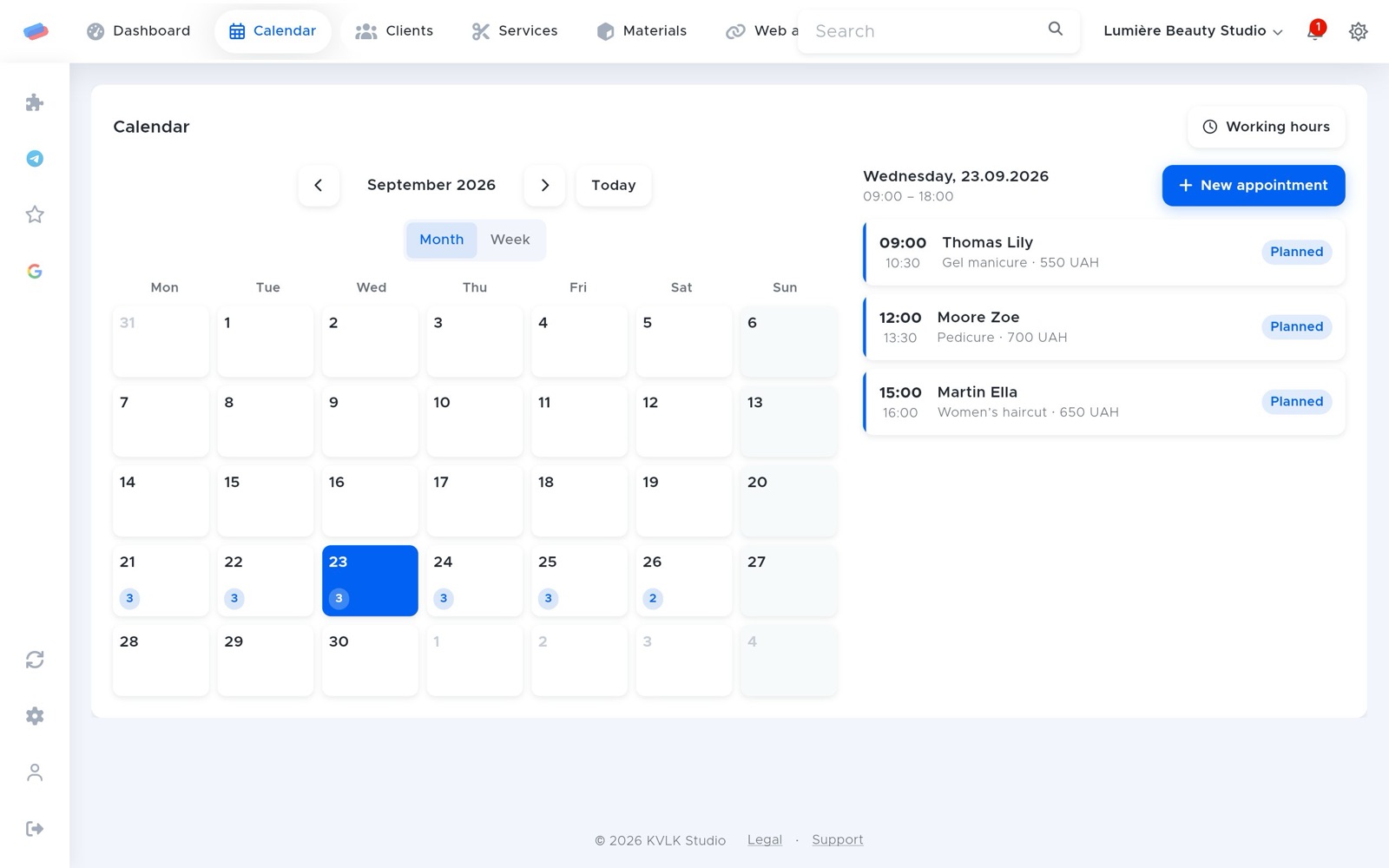Click the appointment count badge on day 24
Viewport: 1389px width, 868px height.
click(444, 598)
